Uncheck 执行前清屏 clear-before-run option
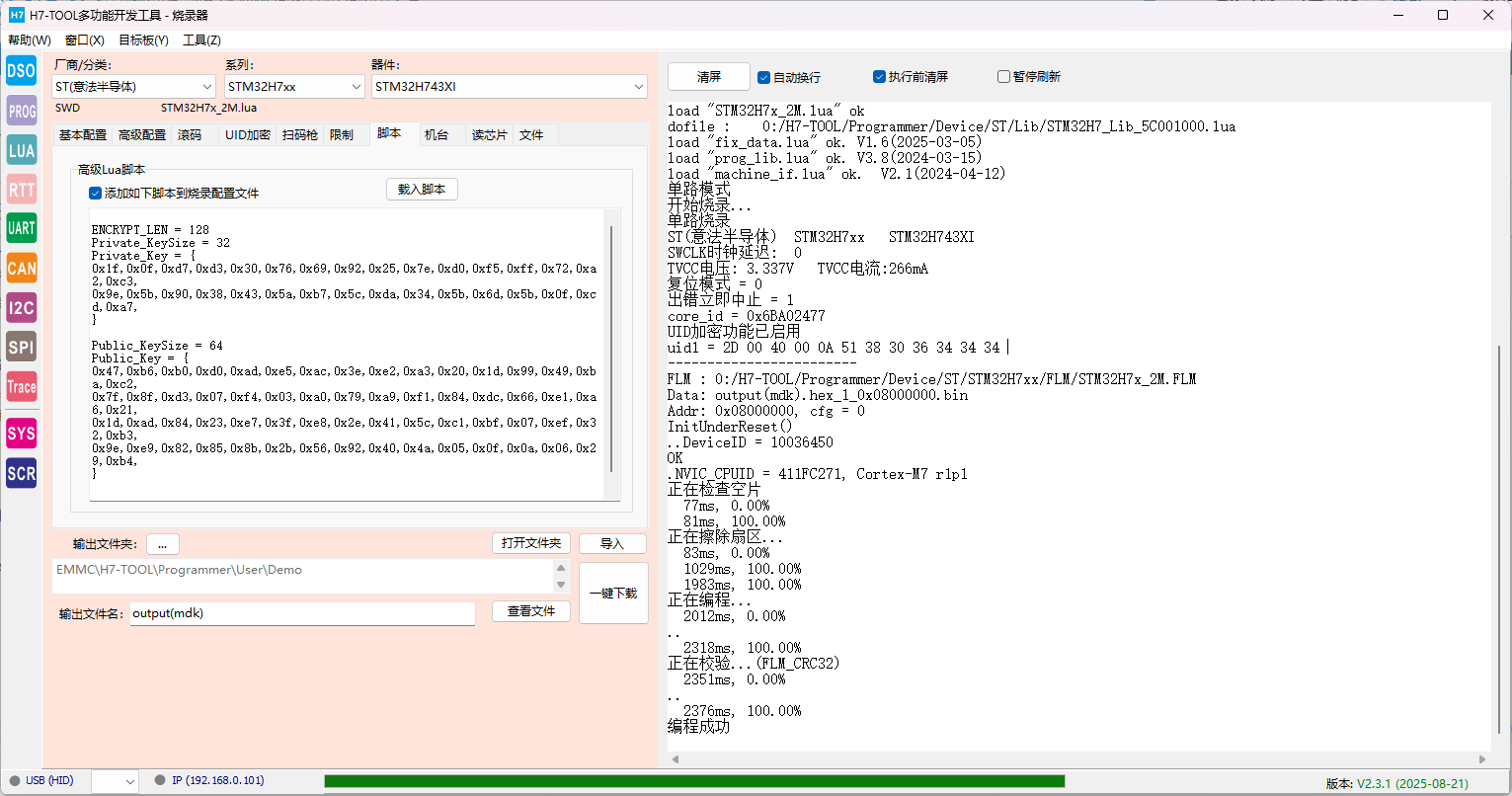 click(x=879, y=77)
